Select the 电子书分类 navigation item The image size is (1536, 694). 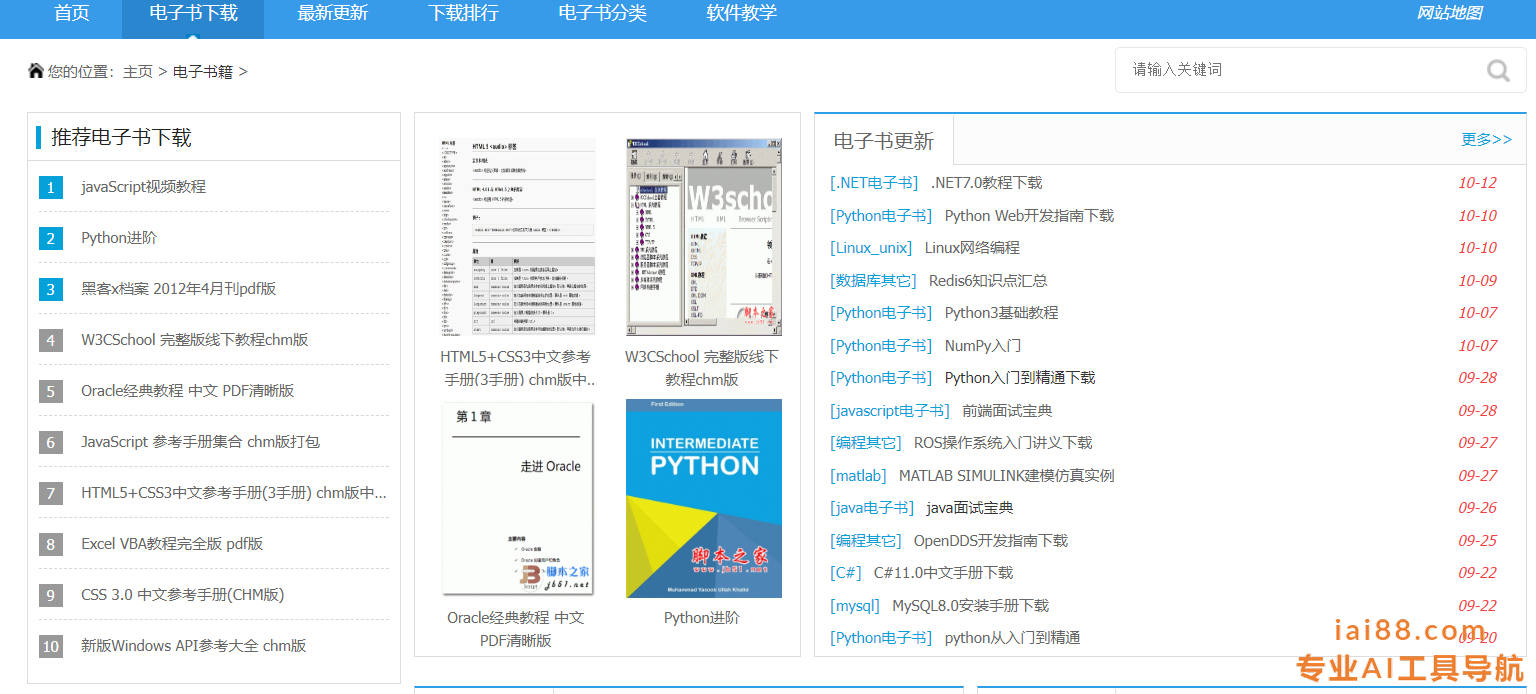tap(602, 14)
